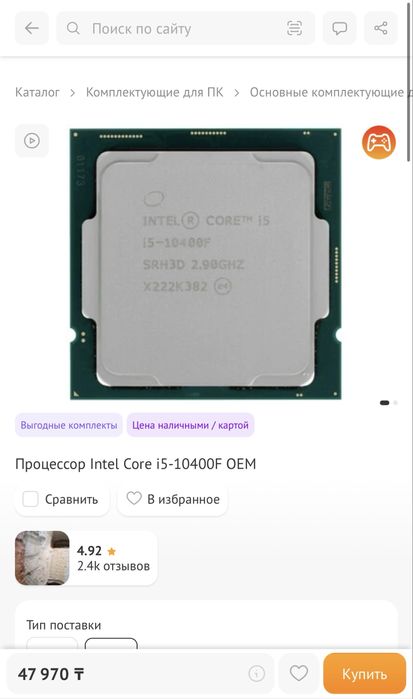Open the review photo thumbnail
Viewport: 413px width, 699px height.
click(x=42, y=558)
